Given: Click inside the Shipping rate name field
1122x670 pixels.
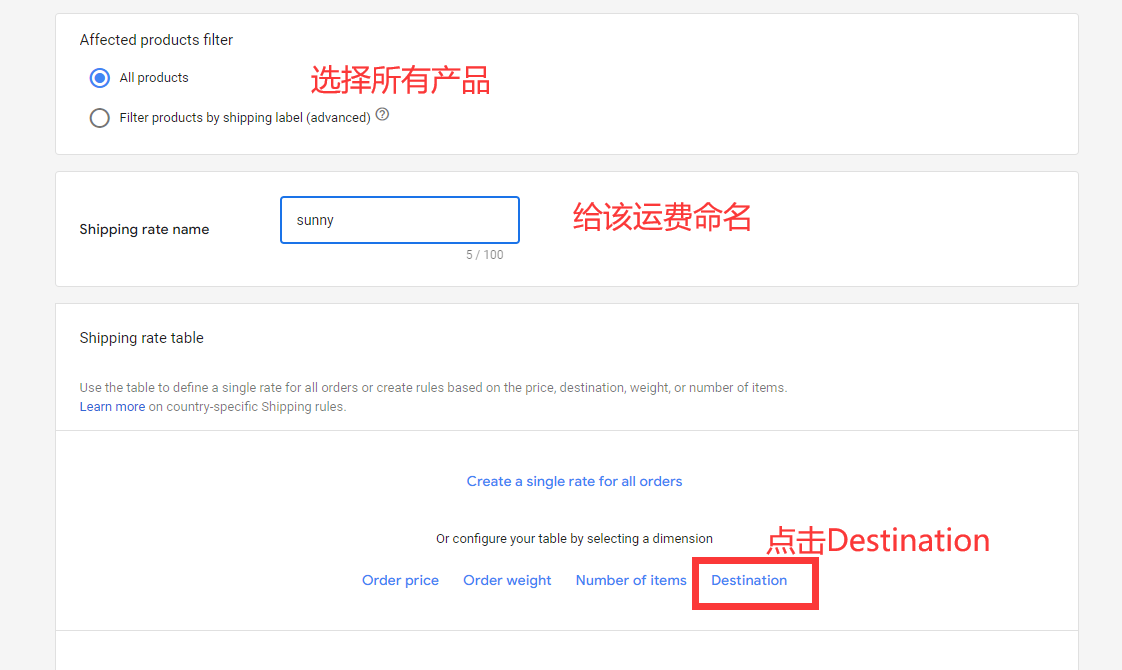Looking at the screenshot, I should point(399,219).
